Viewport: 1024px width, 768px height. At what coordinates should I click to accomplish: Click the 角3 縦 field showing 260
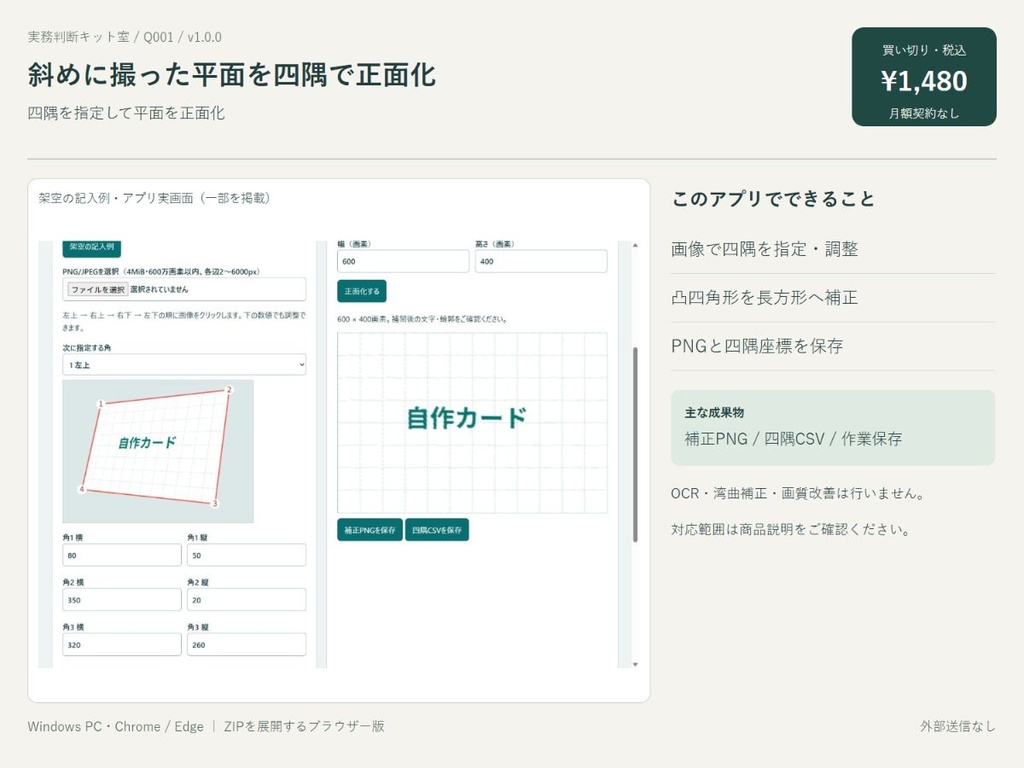point(246,645)
